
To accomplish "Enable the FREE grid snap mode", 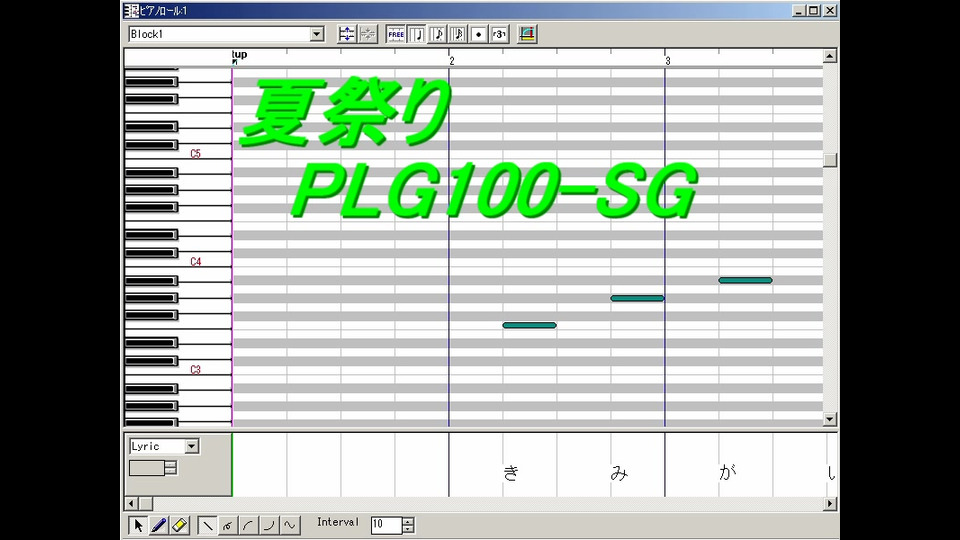I will (396, 34).
